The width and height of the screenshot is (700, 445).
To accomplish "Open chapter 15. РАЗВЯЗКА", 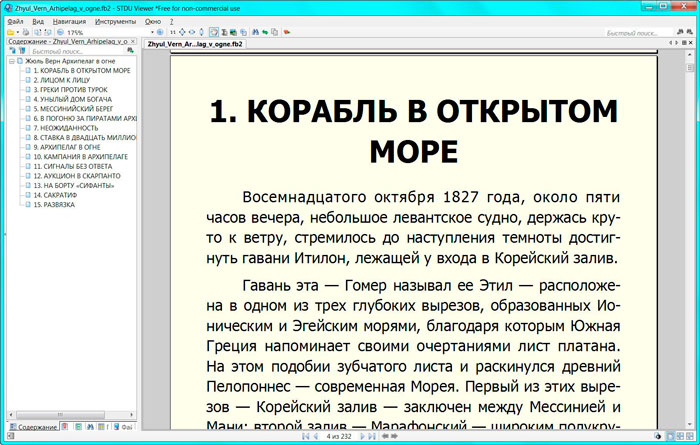I will click(54, 205).
